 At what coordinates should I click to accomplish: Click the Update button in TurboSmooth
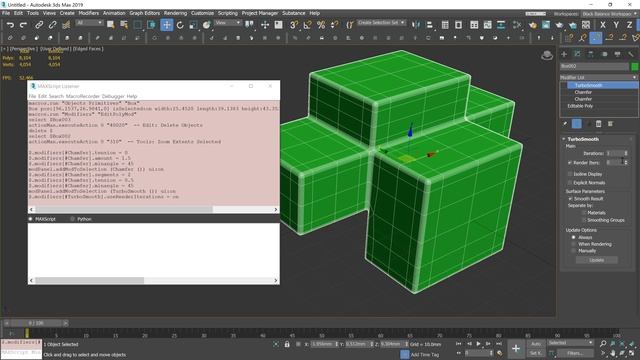[x=596, y=260]
